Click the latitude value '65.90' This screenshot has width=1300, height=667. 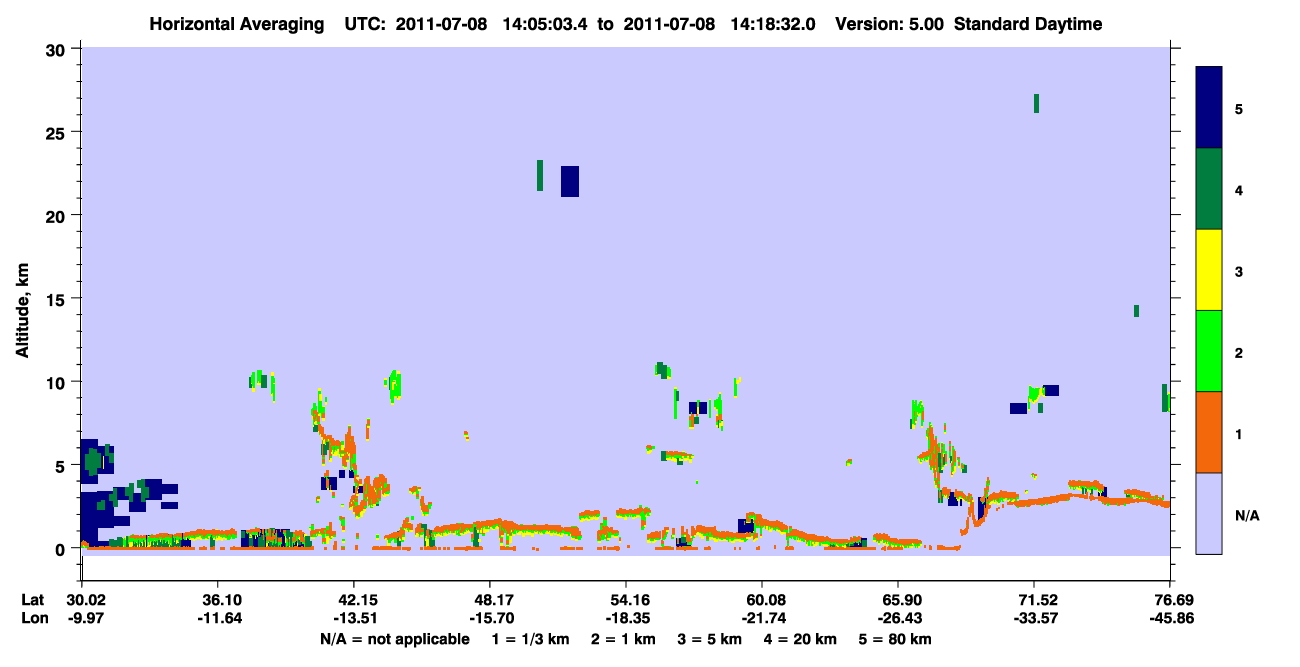[898, 600]
